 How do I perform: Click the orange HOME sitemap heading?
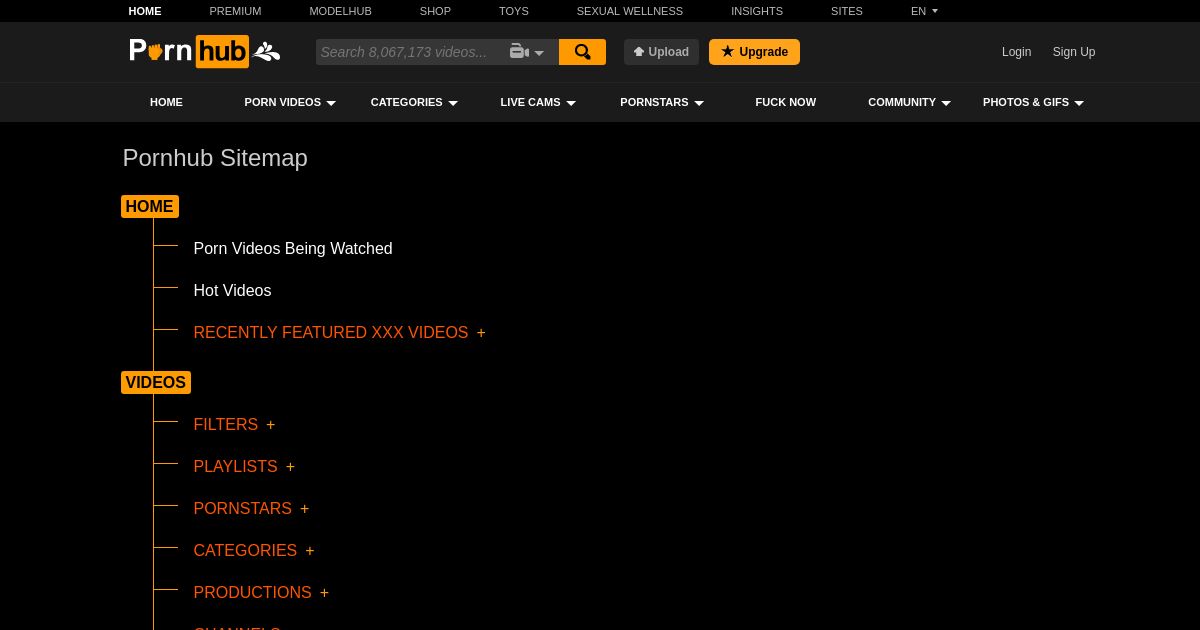tap(150, 206)
